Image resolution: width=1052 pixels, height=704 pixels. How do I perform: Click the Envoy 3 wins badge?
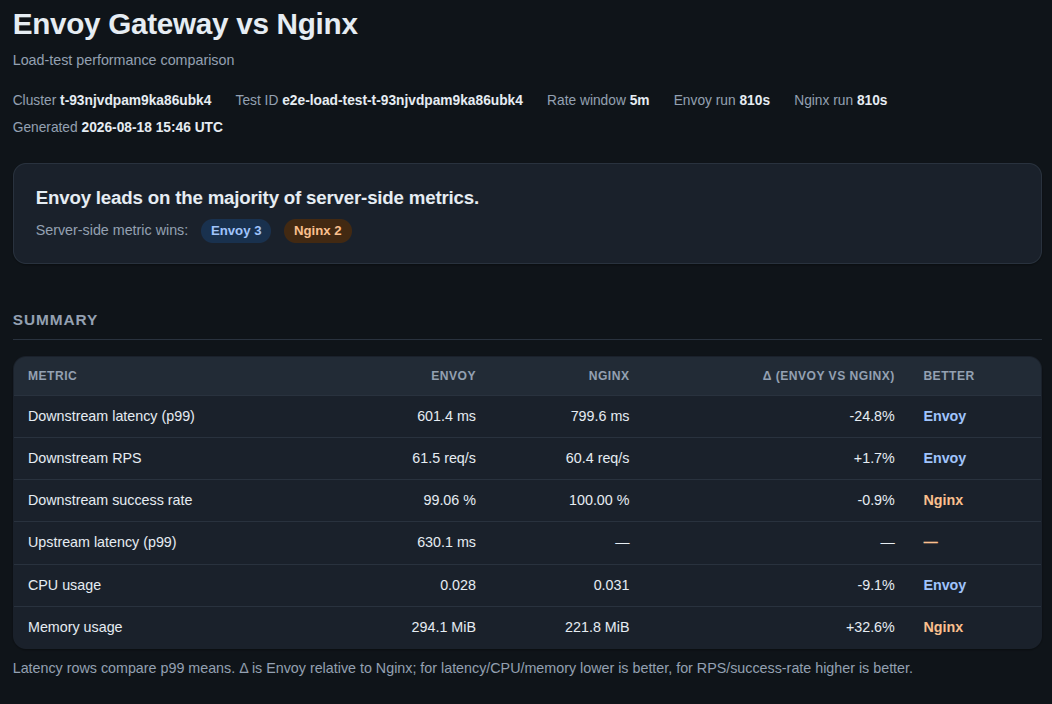coord(236,231)
